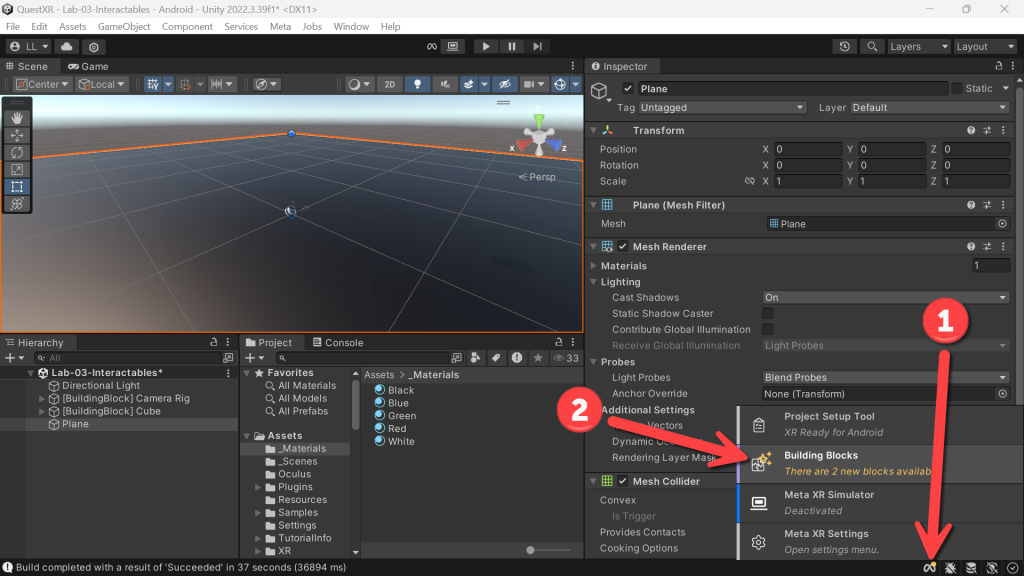The image size is (1024, 576).
Task: Open the mesh object picker circle
Action: (x=1002, y=223)
